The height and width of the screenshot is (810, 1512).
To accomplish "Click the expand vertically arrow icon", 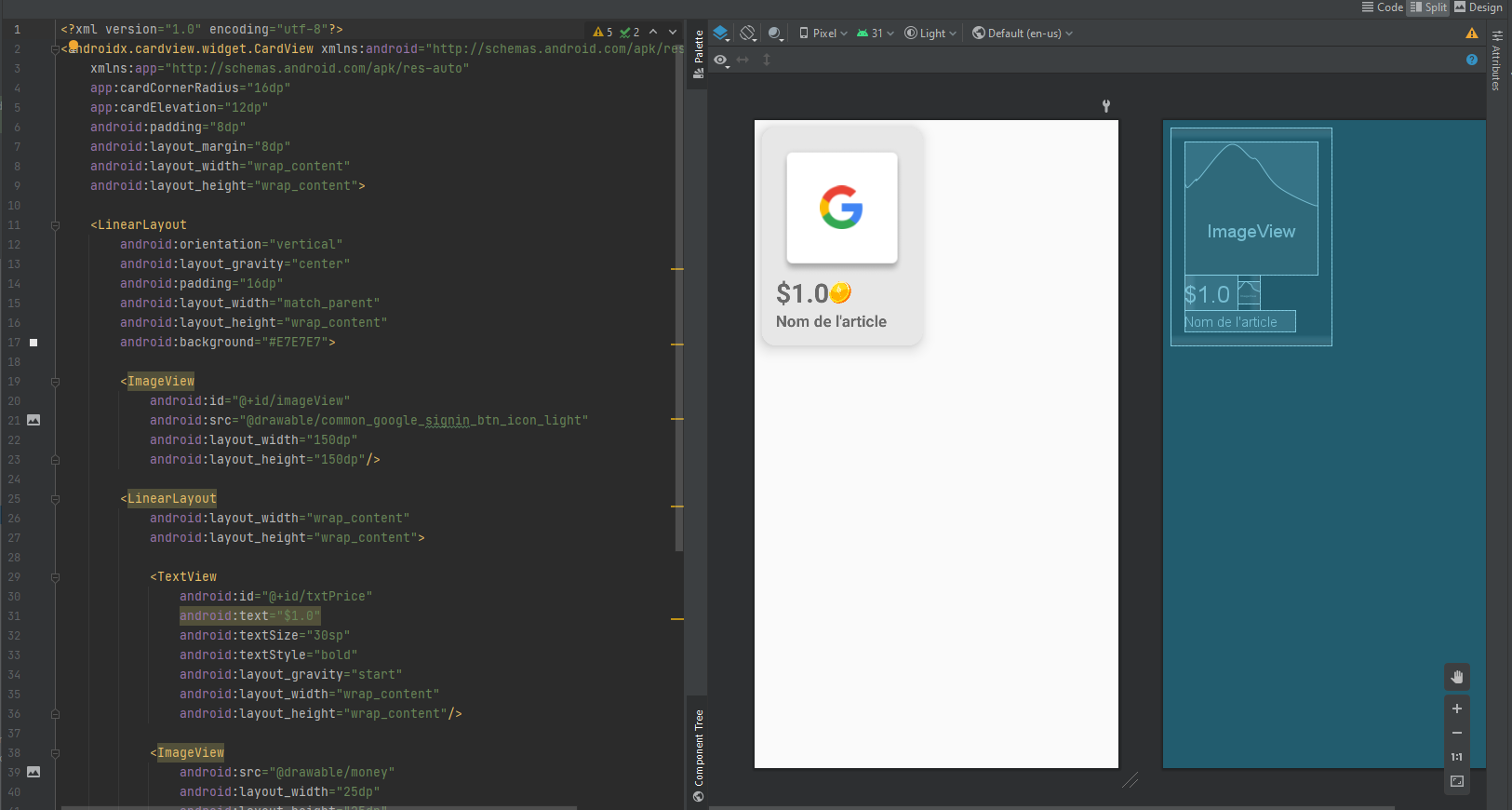I will [767, 60].
